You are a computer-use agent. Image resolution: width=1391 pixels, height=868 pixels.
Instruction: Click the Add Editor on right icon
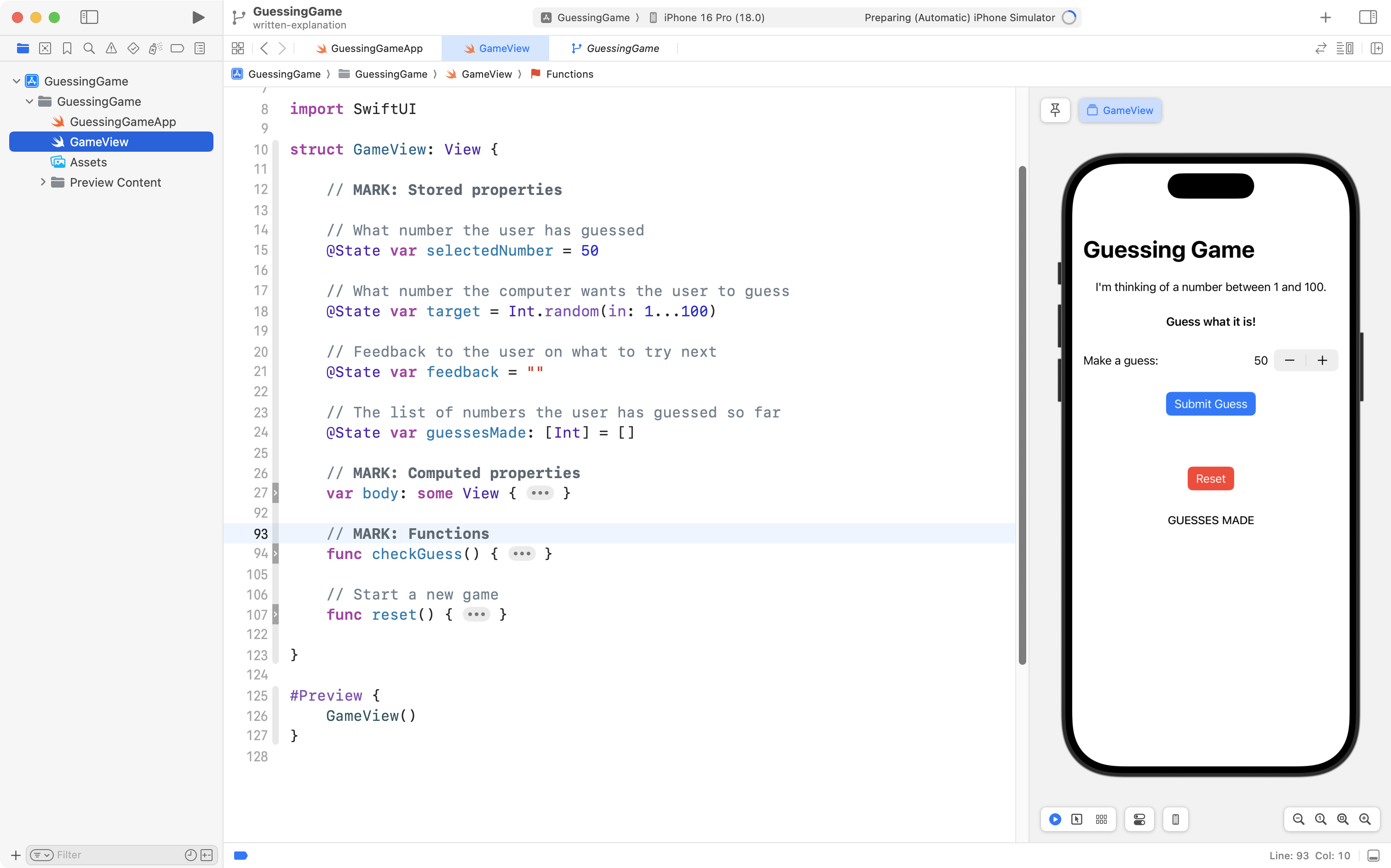click(1377, 48)
